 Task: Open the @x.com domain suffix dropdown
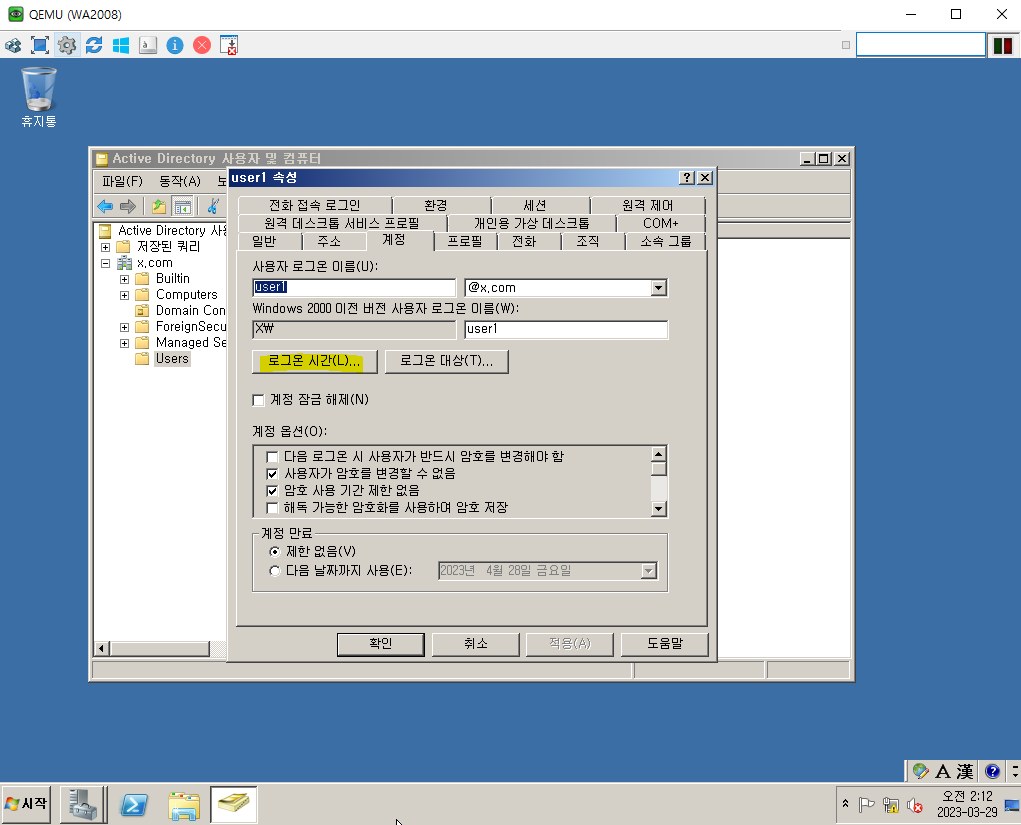coord(658,288)
